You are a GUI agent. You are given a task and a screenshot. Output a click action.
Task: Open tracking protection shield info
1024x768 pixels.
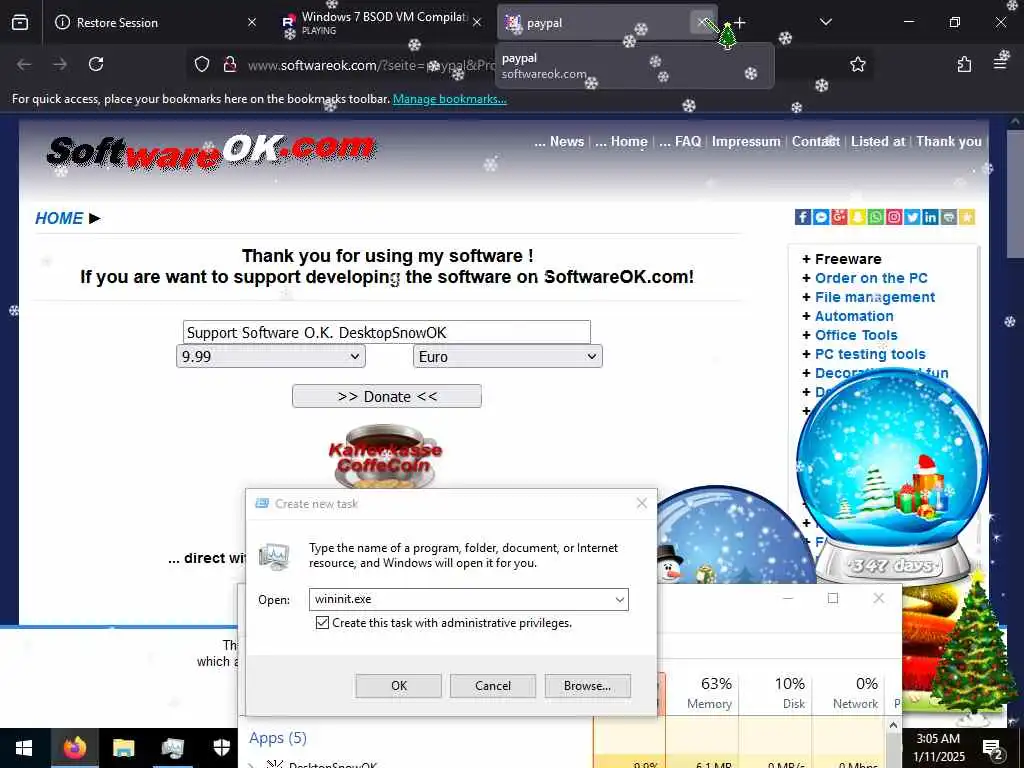pos(202,64)
